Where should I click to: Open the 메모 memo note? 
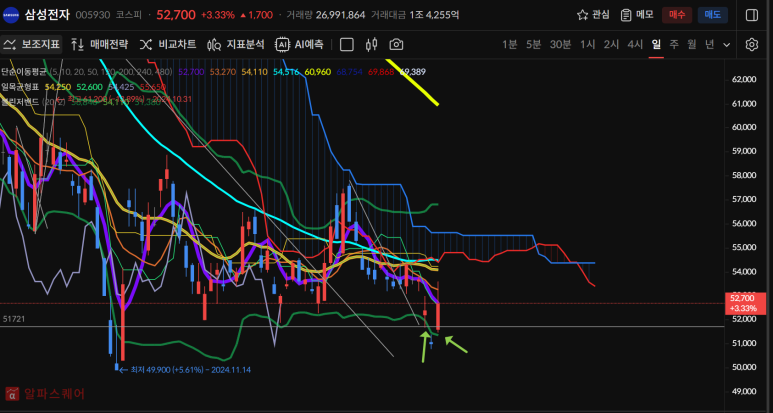click(637, 15)
